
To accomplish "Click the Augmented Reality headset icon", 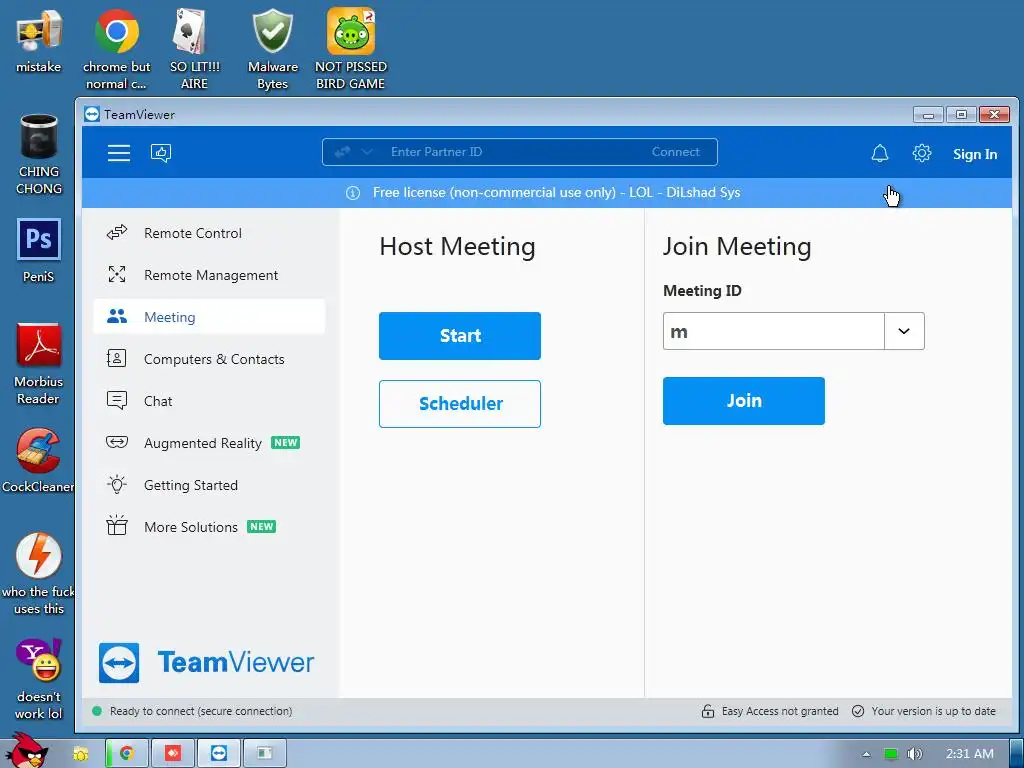I will click(117, 442).
